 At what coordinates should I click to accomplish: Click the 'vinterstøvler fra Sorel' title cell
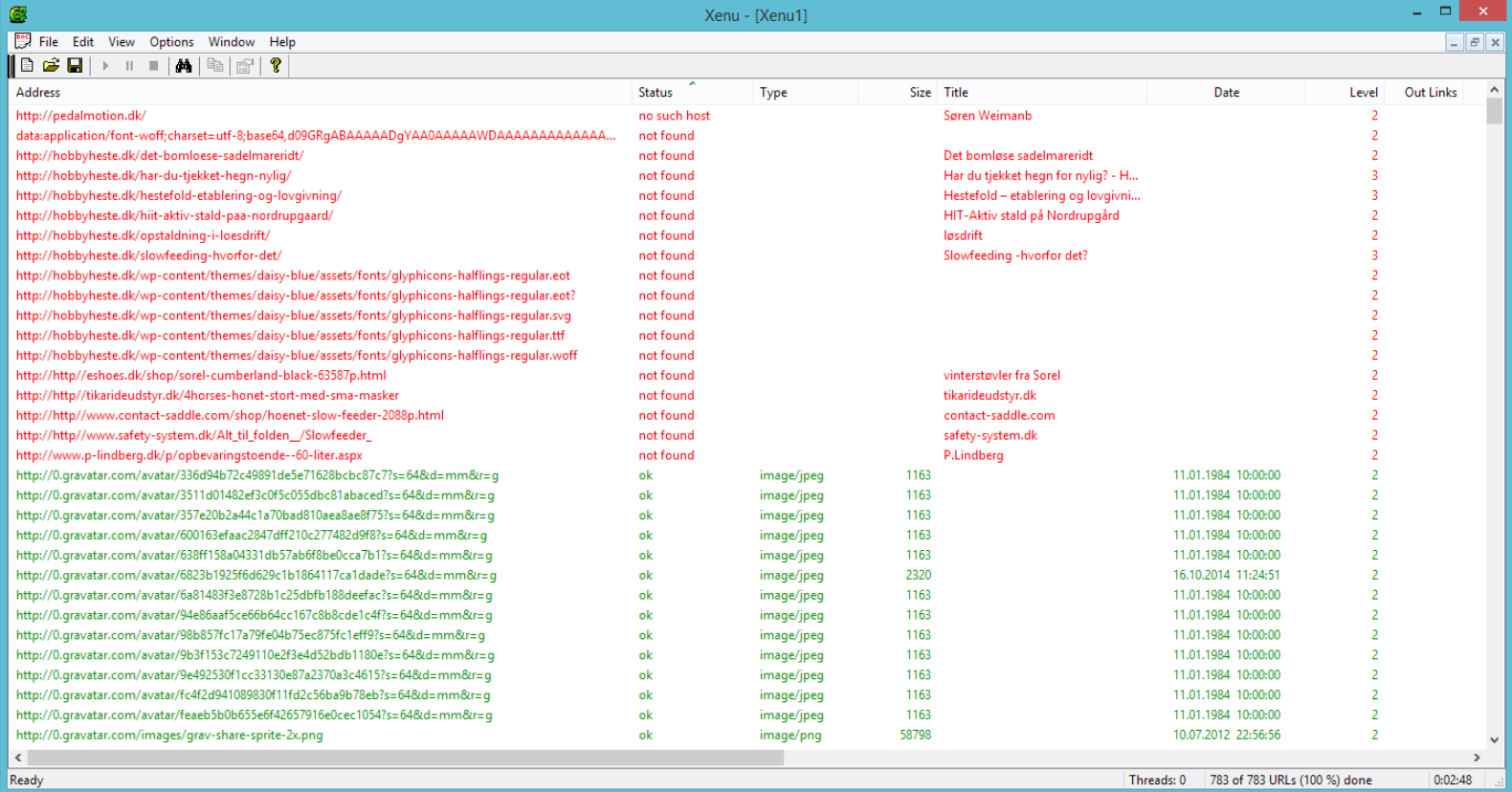pos(1002,376)
